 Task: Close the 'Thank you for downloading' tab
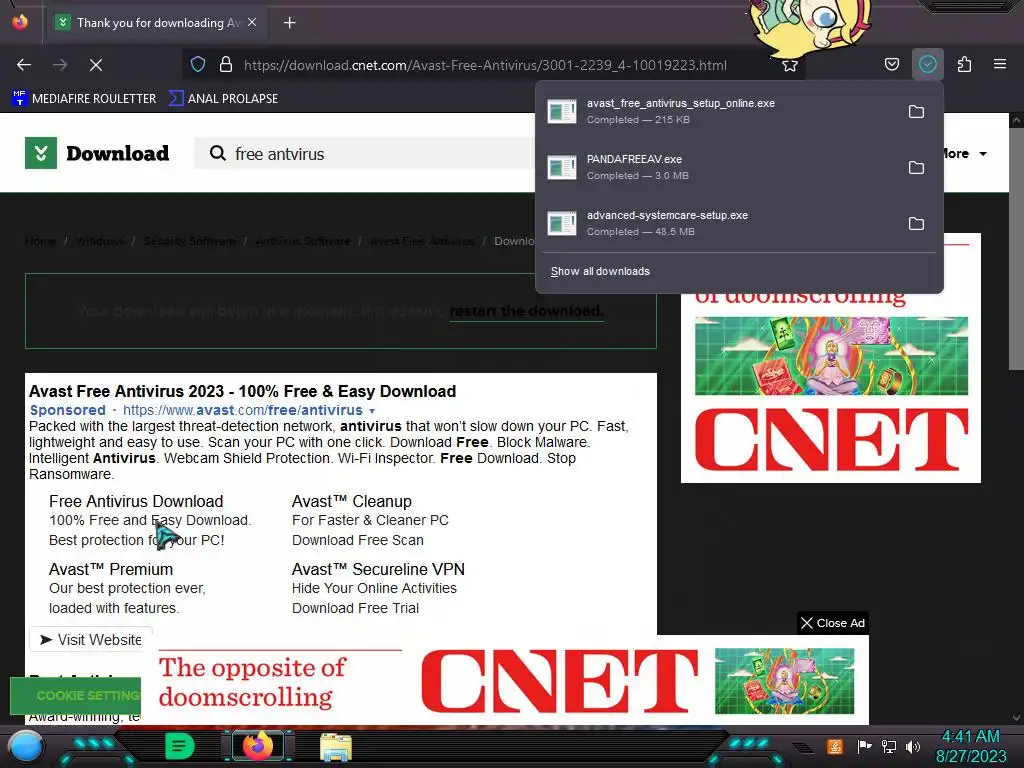tap(252, 22)
